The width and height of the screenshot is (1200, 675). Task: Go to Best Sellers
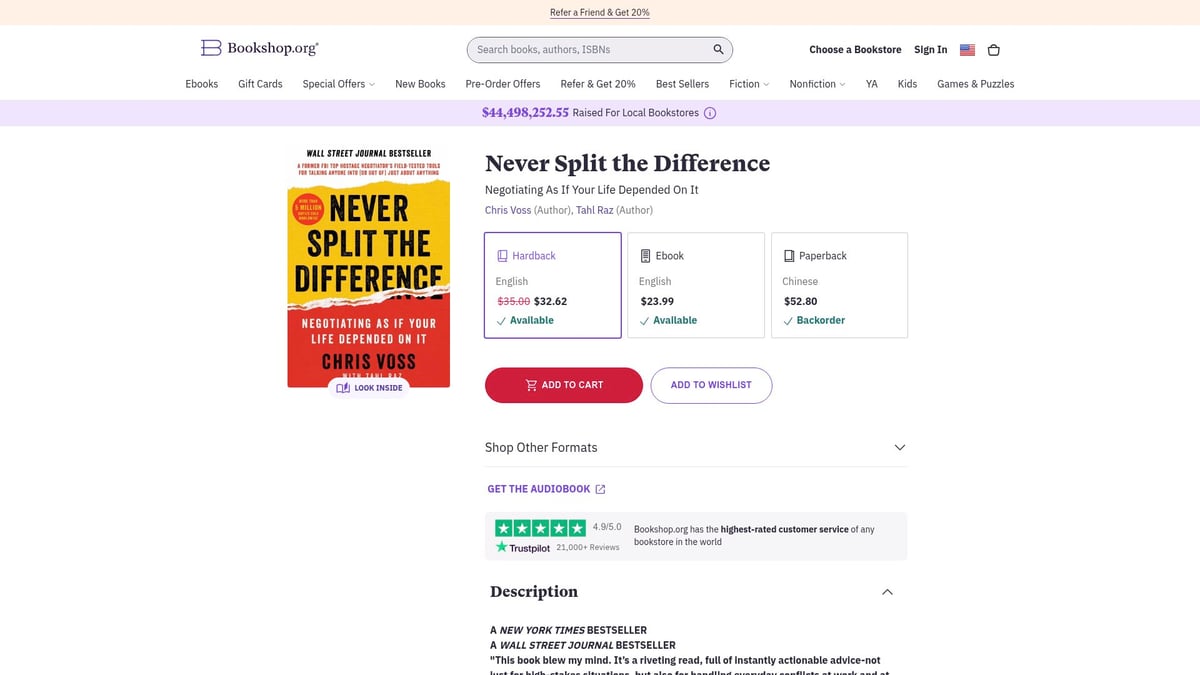click(x=682, y=84)
